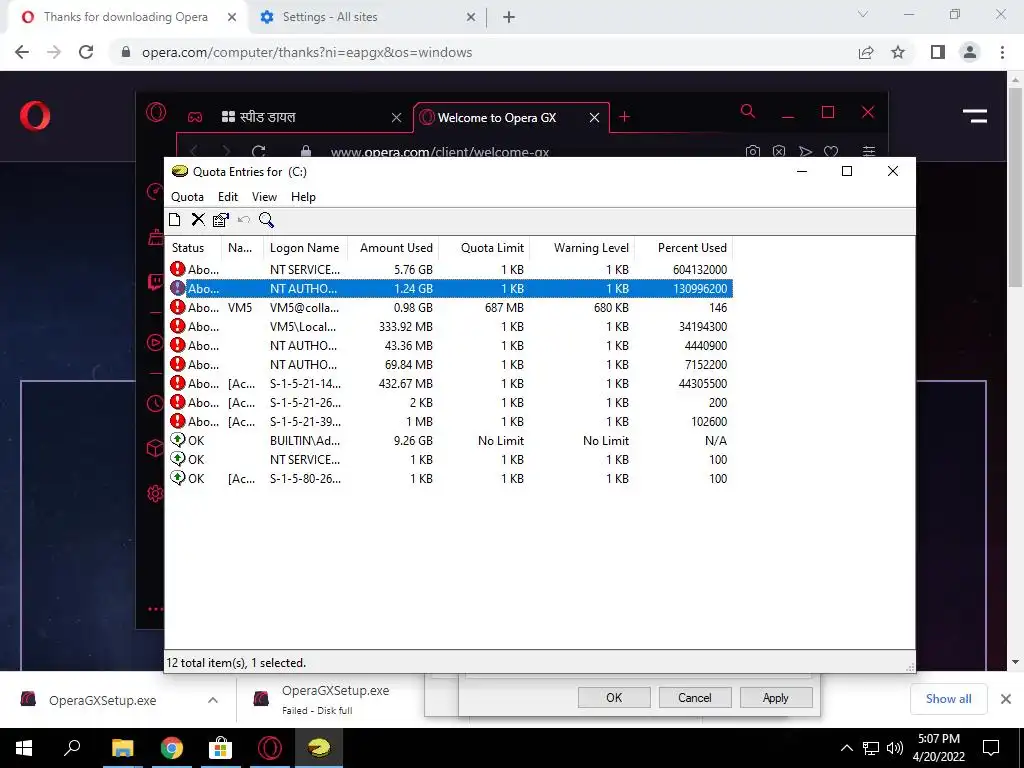Screen dimensions: 1024x768
Task: Sort by the Status column header
Action: click(193, 248)
